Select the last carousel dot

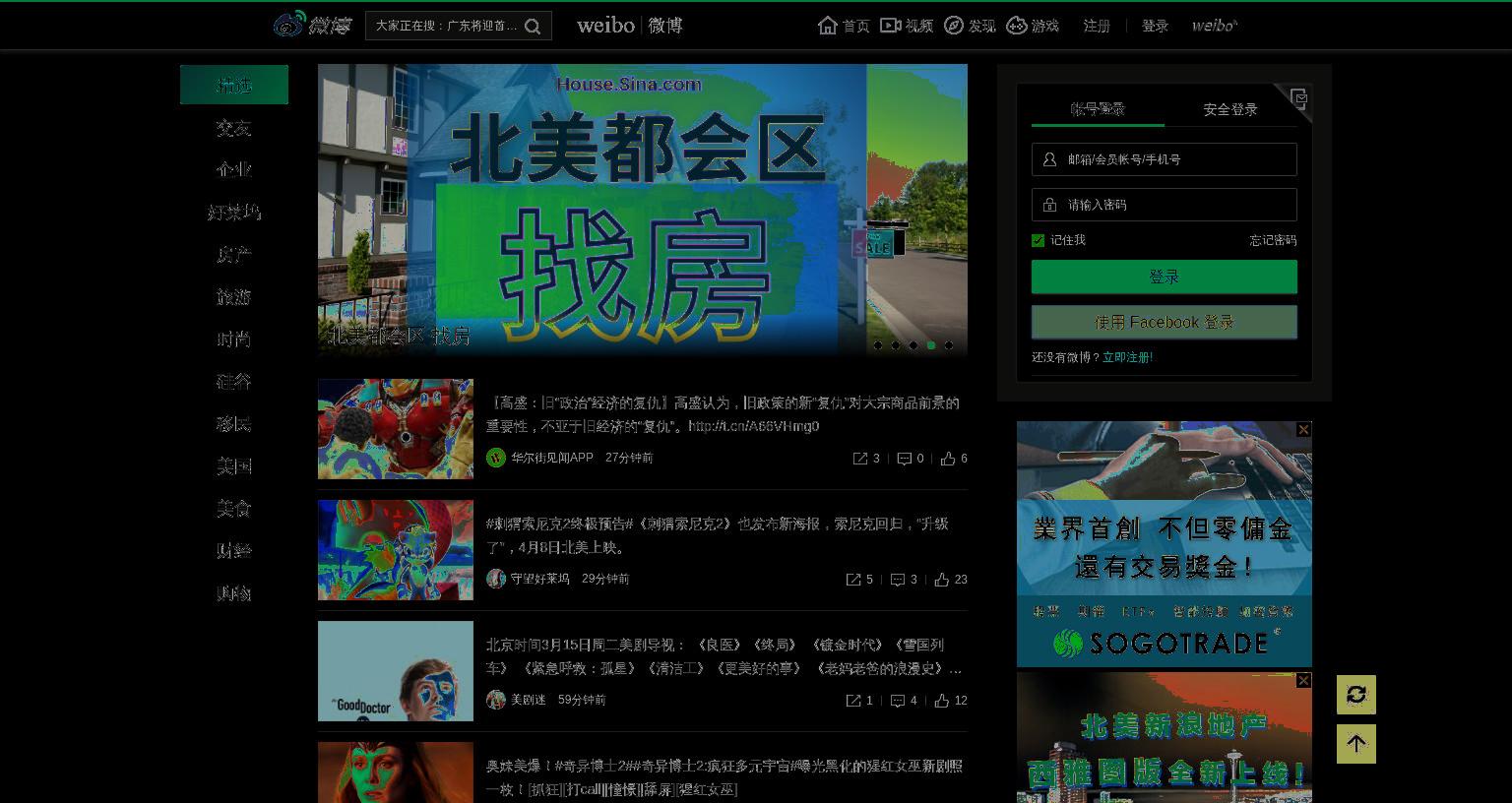pyautogui.click(x=948, y=345)
